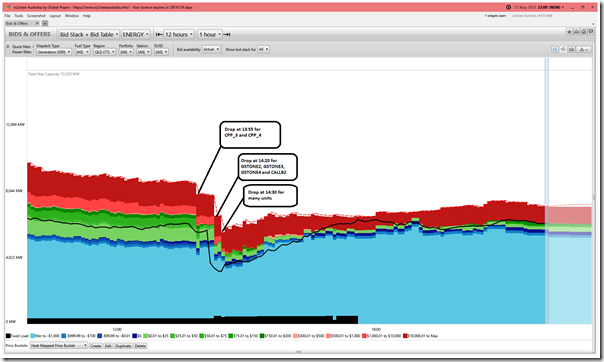The image size is (604, 362).
Task: Click the Min to -$1,000 legend swatch
Action: click(x=33, y=336)
